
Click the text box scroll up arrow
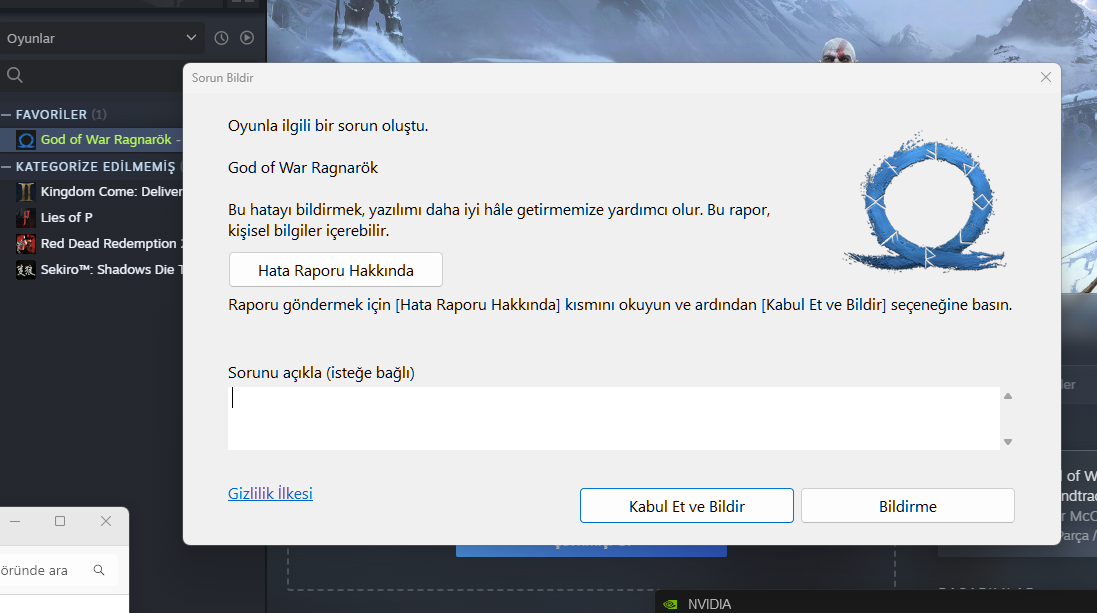click(1008, 396)
